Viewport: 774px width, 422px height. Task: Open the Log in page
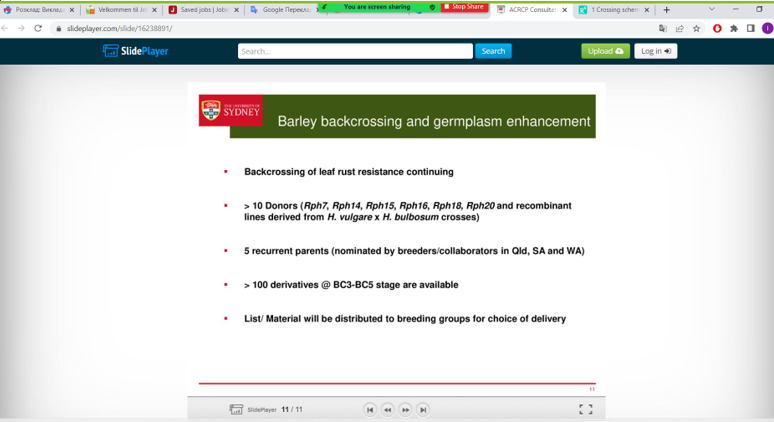[x=656, y=51]
